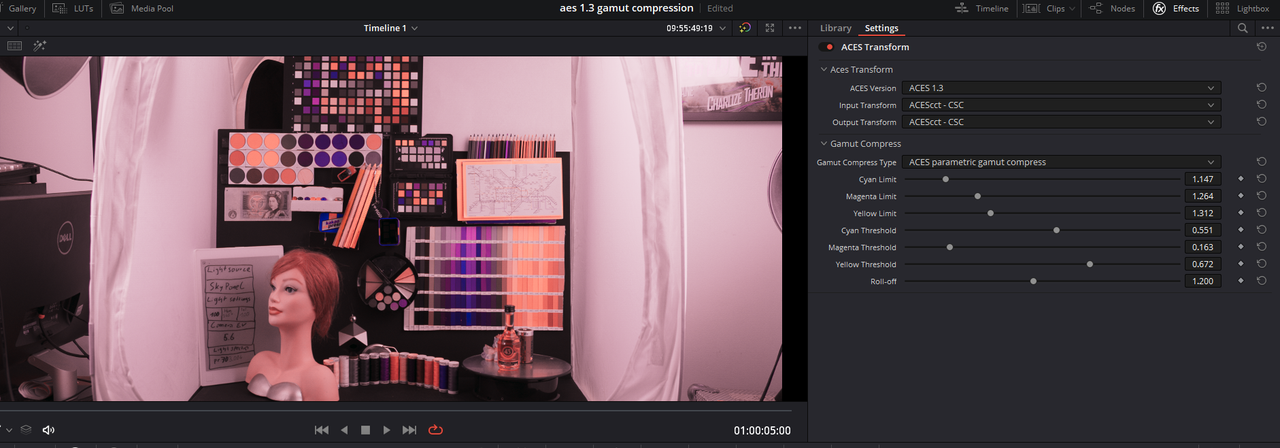This screenshot has height=448, width=1280.
Task: Add keyframe for Cyan Limit
Action: click(1241, 179)
